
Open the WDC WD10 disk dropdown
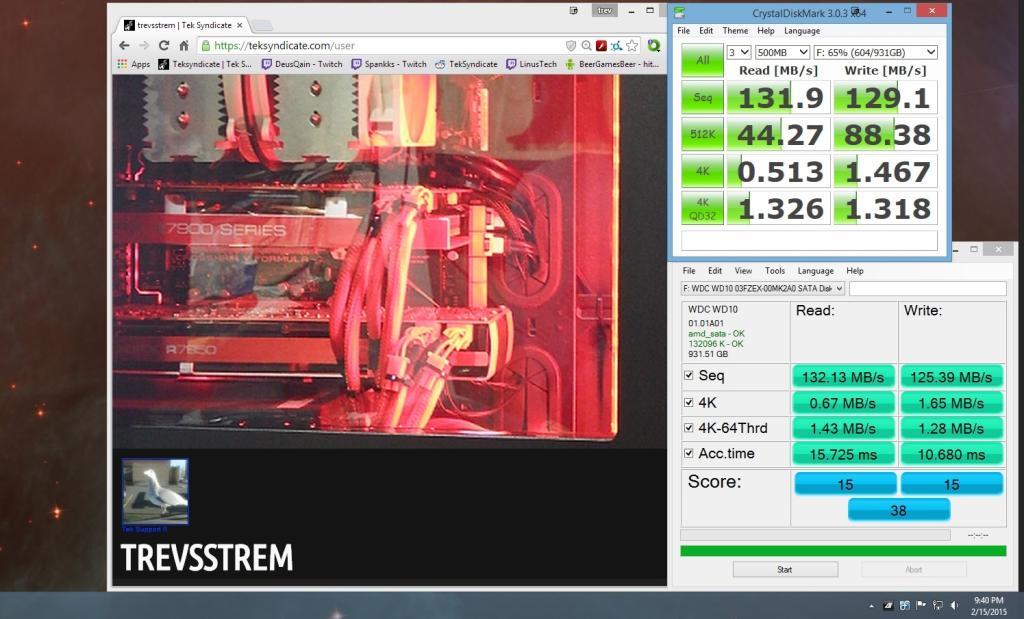coord(763,288)
